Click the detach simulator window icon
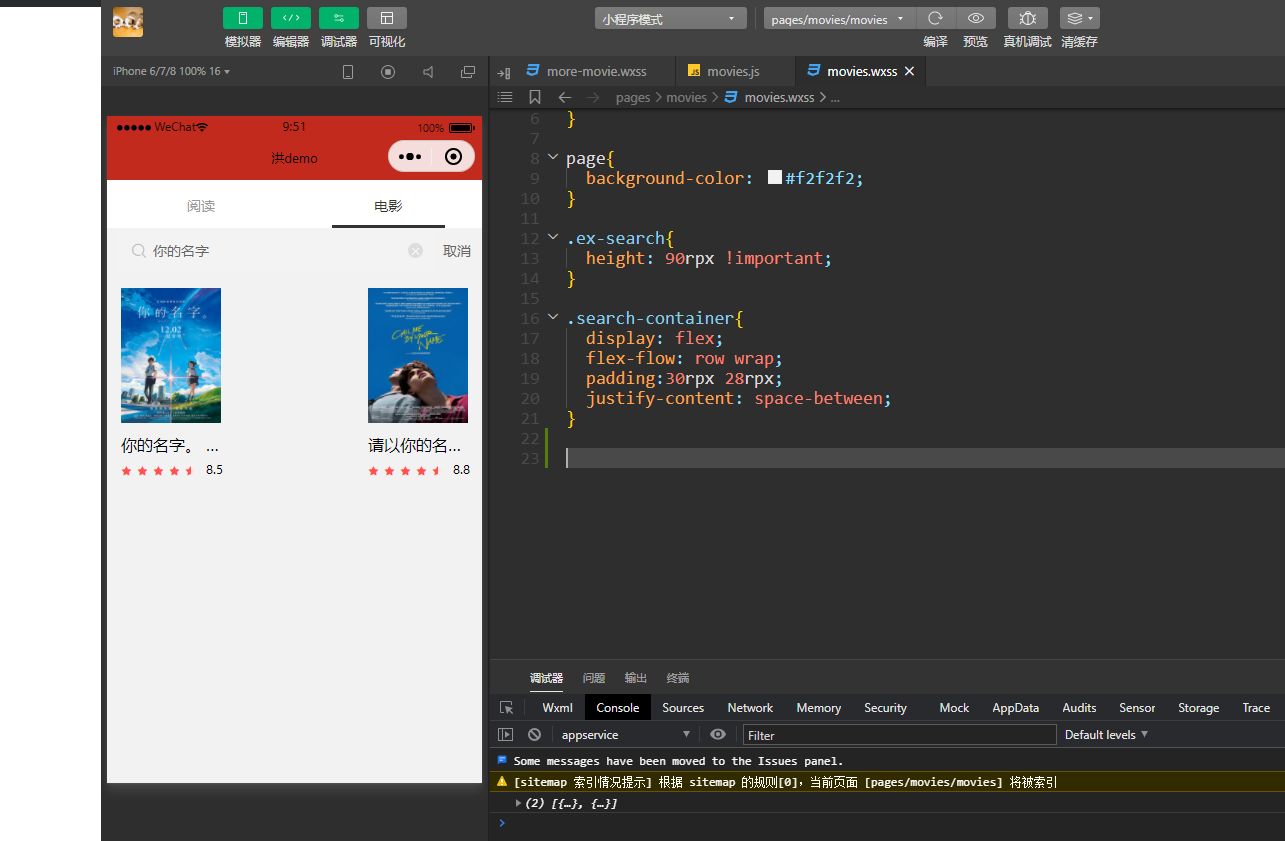 tap(467, 72)
